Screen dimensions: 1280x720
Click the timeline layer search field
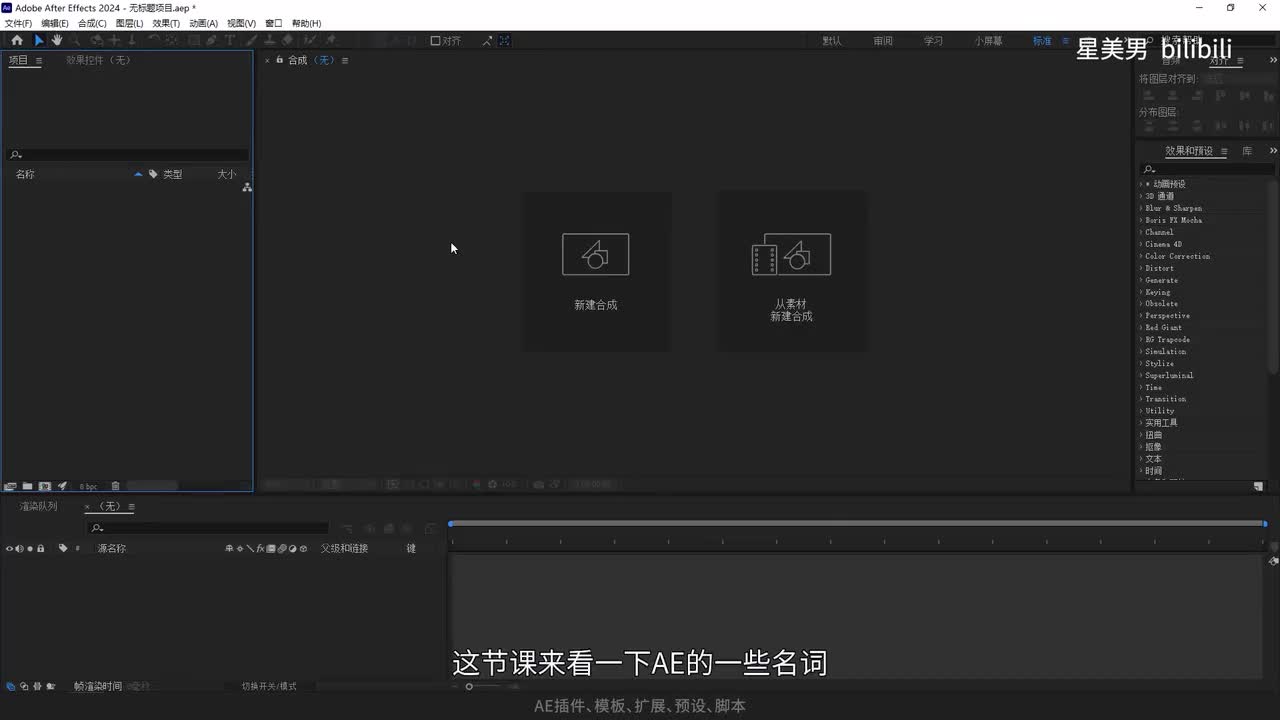(x=208, y=528)
